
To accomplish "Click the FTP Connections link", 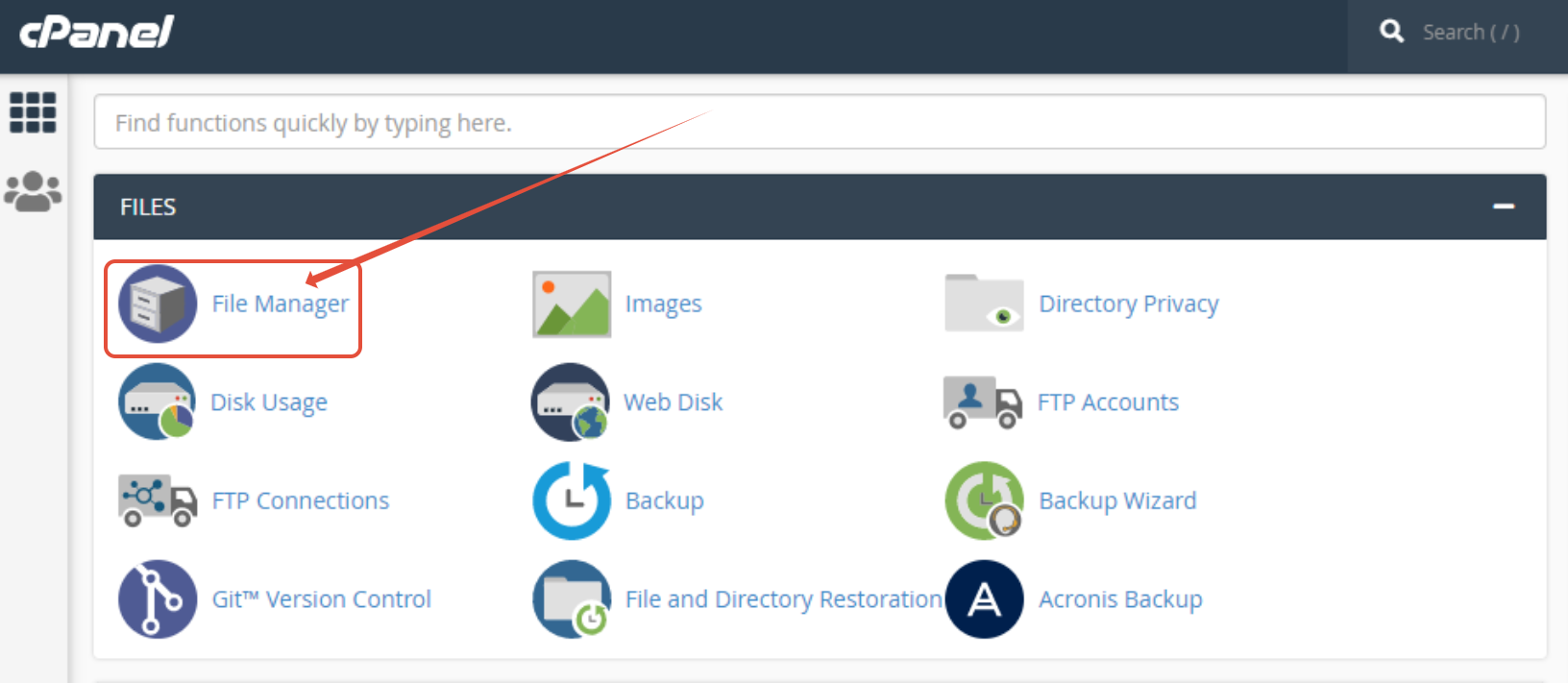I will (x=301, y=501).
